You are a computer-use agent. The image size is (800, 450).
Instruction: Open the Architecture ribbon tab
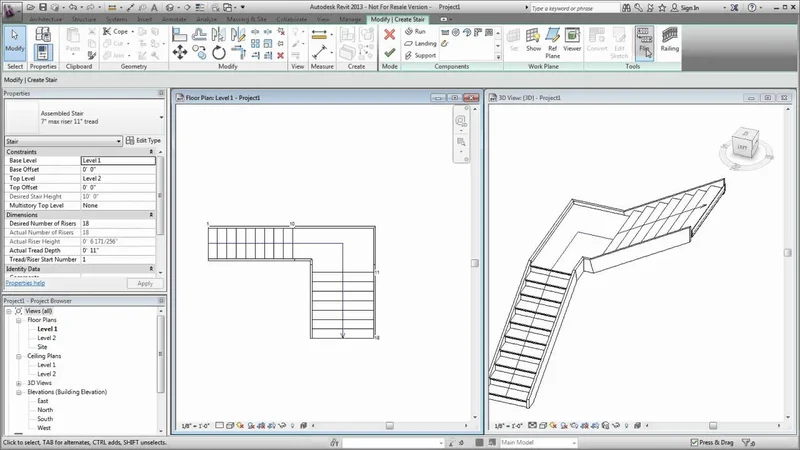pyautogui.click(x=45, y=19)
